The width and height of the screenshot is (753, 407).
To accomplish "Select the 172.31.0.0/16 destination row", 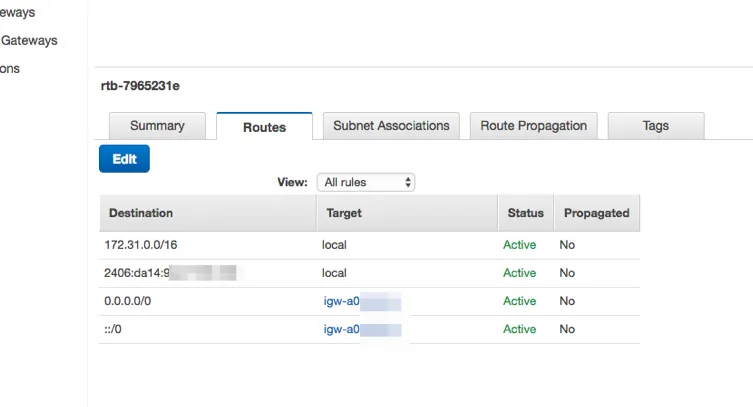I will (x=145, y=245).
